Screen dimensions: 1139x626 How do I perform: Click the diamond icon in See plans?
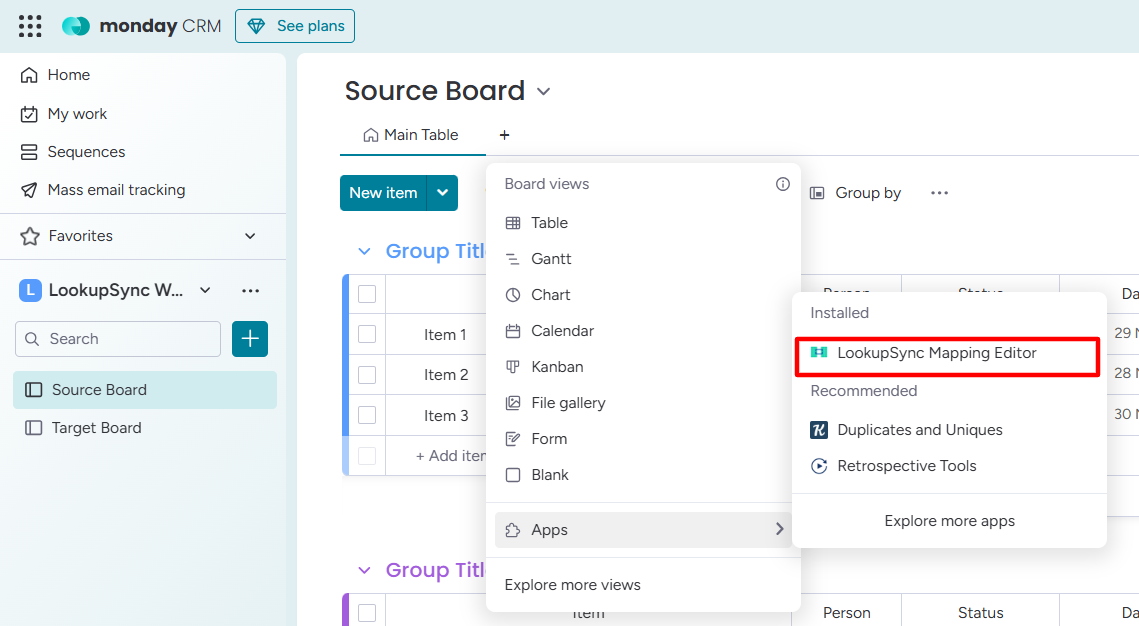coord(256,26)
